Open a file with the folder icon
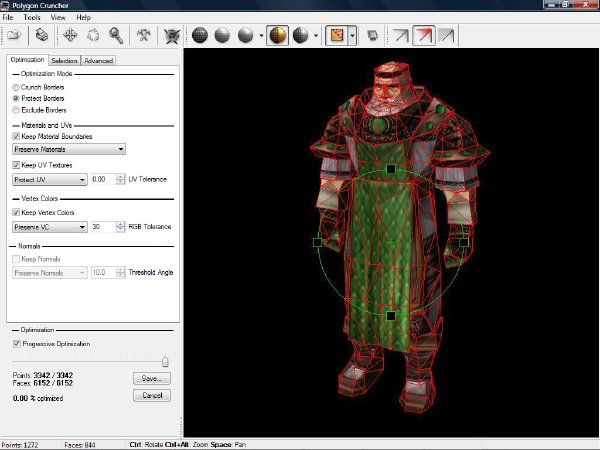The height and width of the screenshot is (450, 600). pyautogui.click(x=14, y=35)
